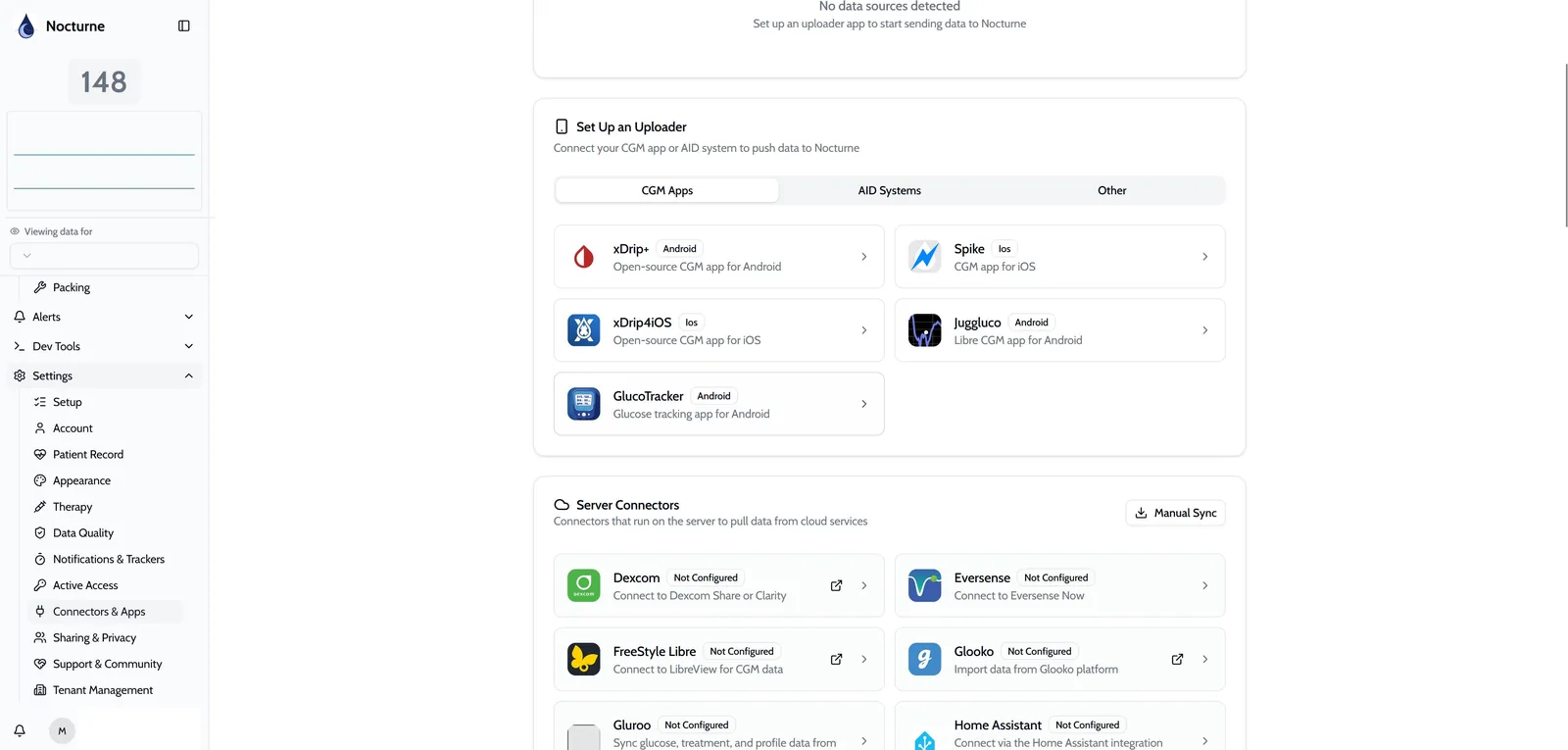Click the Tenant Management building icon
This screenshot has height=750, width=1568.
click(x=40, y=690)
